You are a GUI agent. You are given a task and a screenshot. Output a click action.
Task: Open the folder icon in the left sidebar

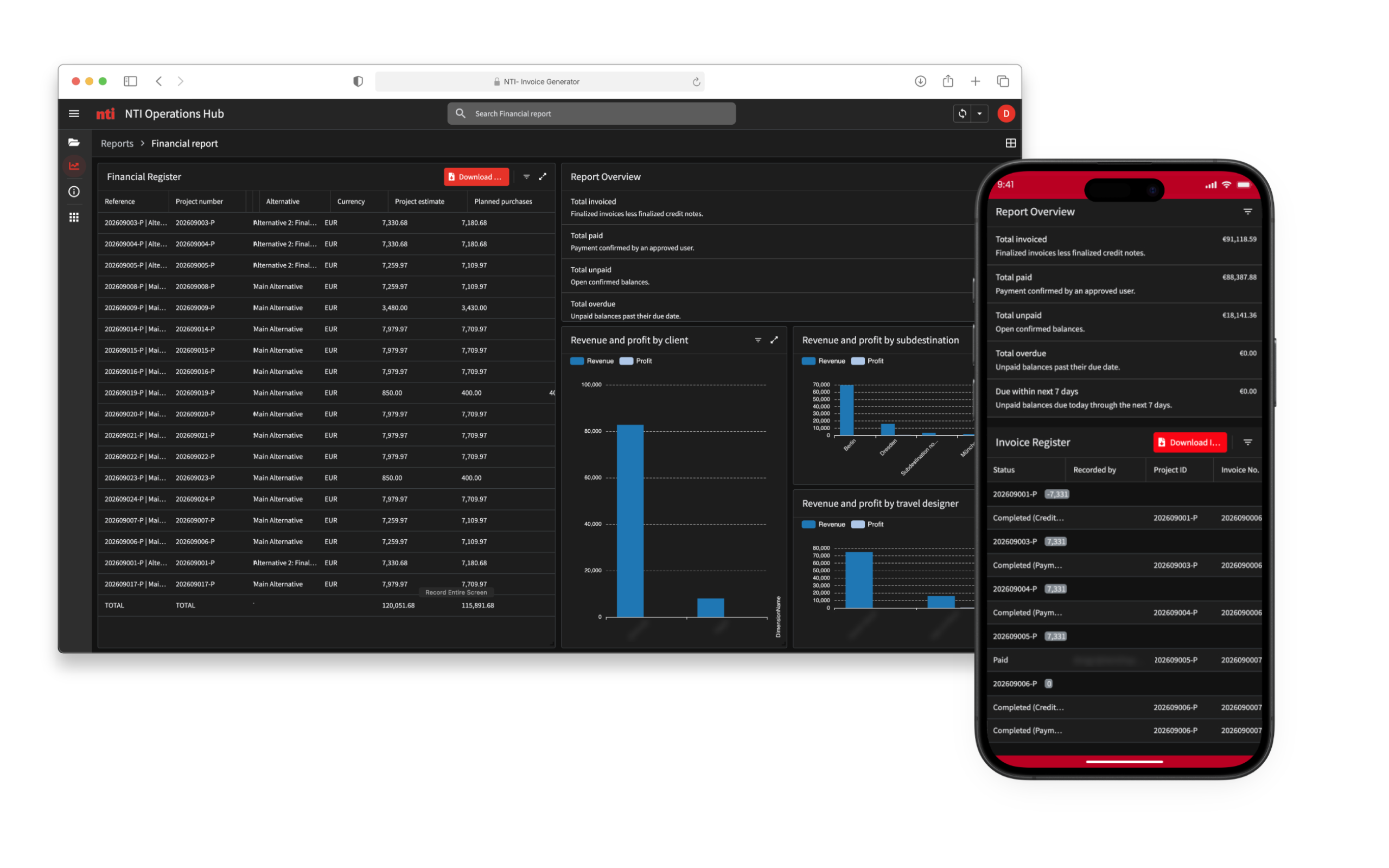pyautogui.click(x=74, y=142)
